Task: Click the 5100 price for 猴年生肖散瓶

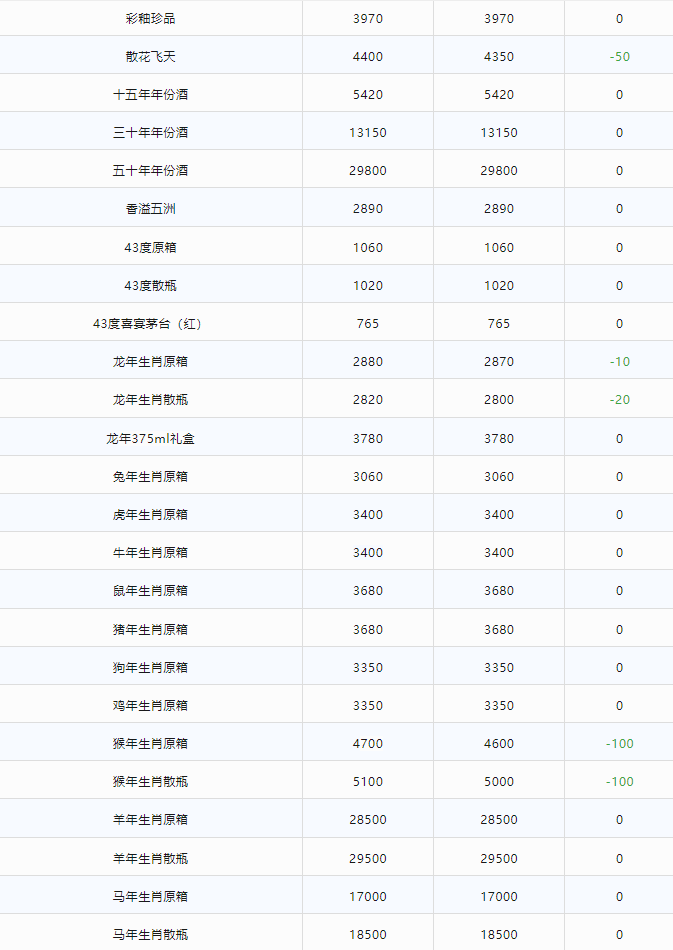Action: click(368, 782)
